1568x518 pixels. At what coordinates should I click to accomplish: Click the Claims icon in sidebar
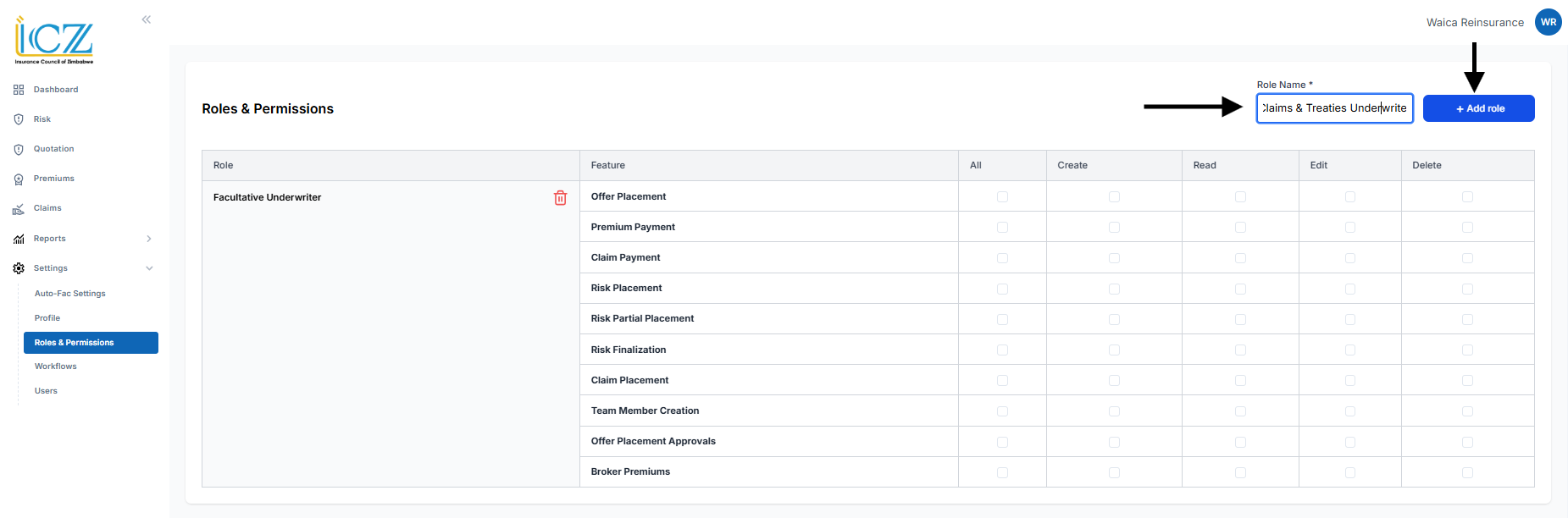coord(19,209)
